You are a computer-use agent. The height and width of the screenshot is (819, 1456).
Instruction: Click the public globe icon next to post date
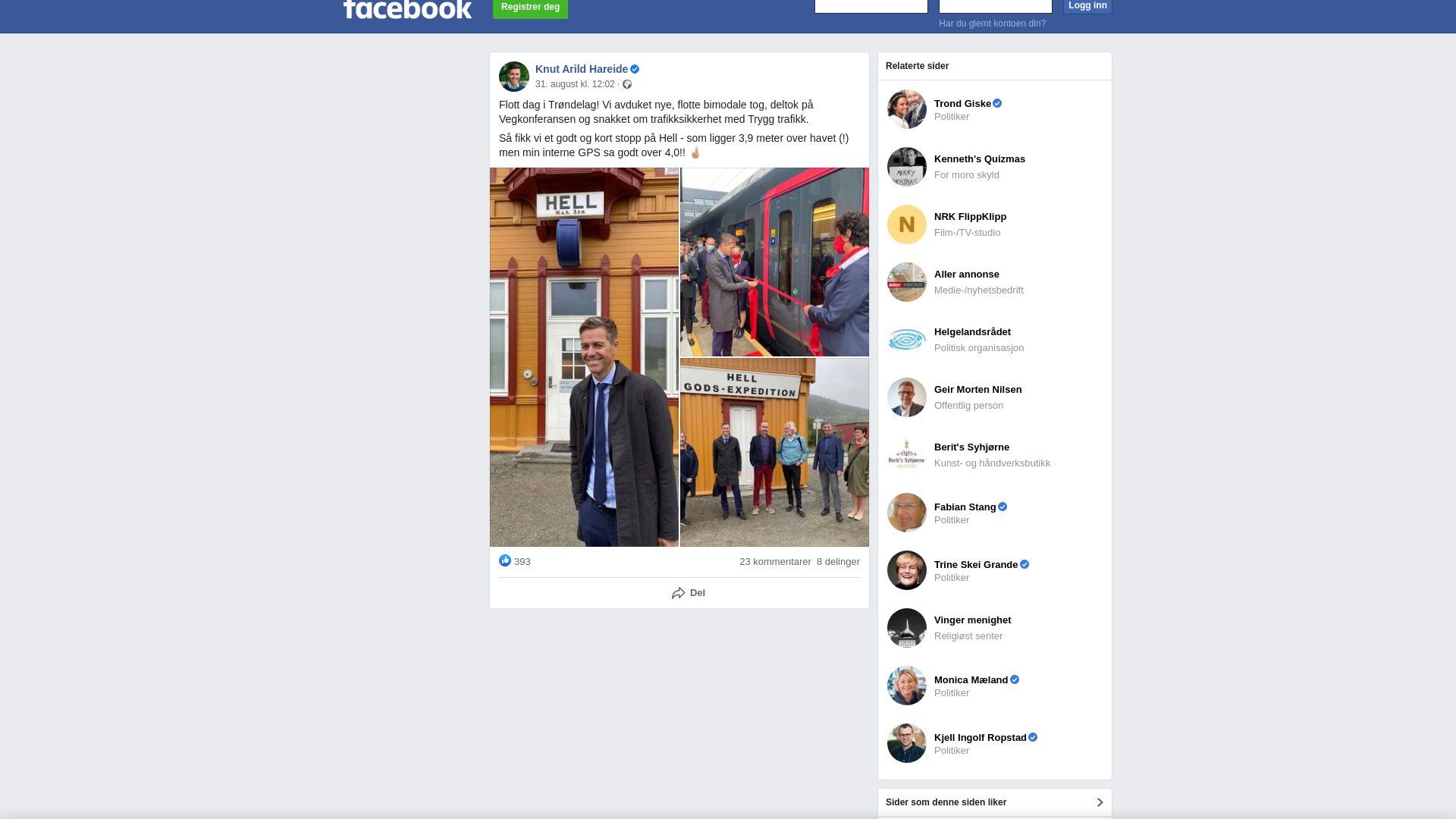(627, 84)
